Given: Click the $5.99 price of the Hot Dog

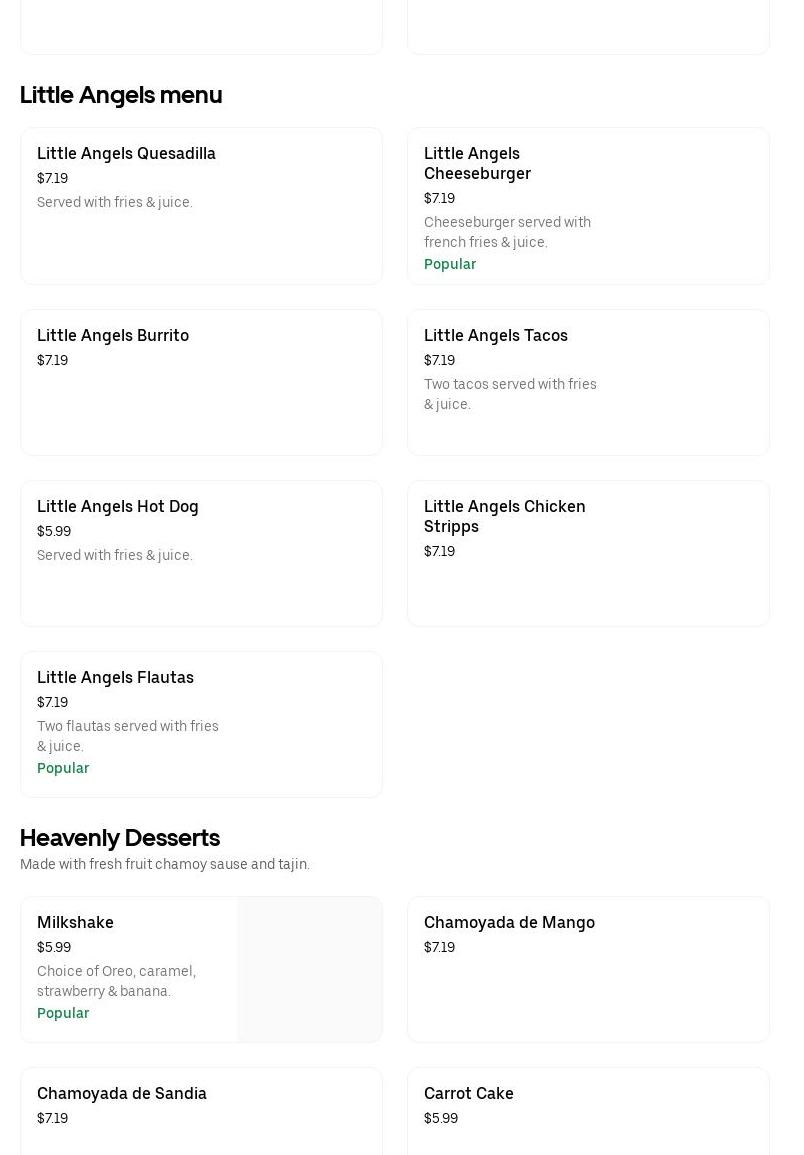Looking at the screenshot, I should (54, 532).
